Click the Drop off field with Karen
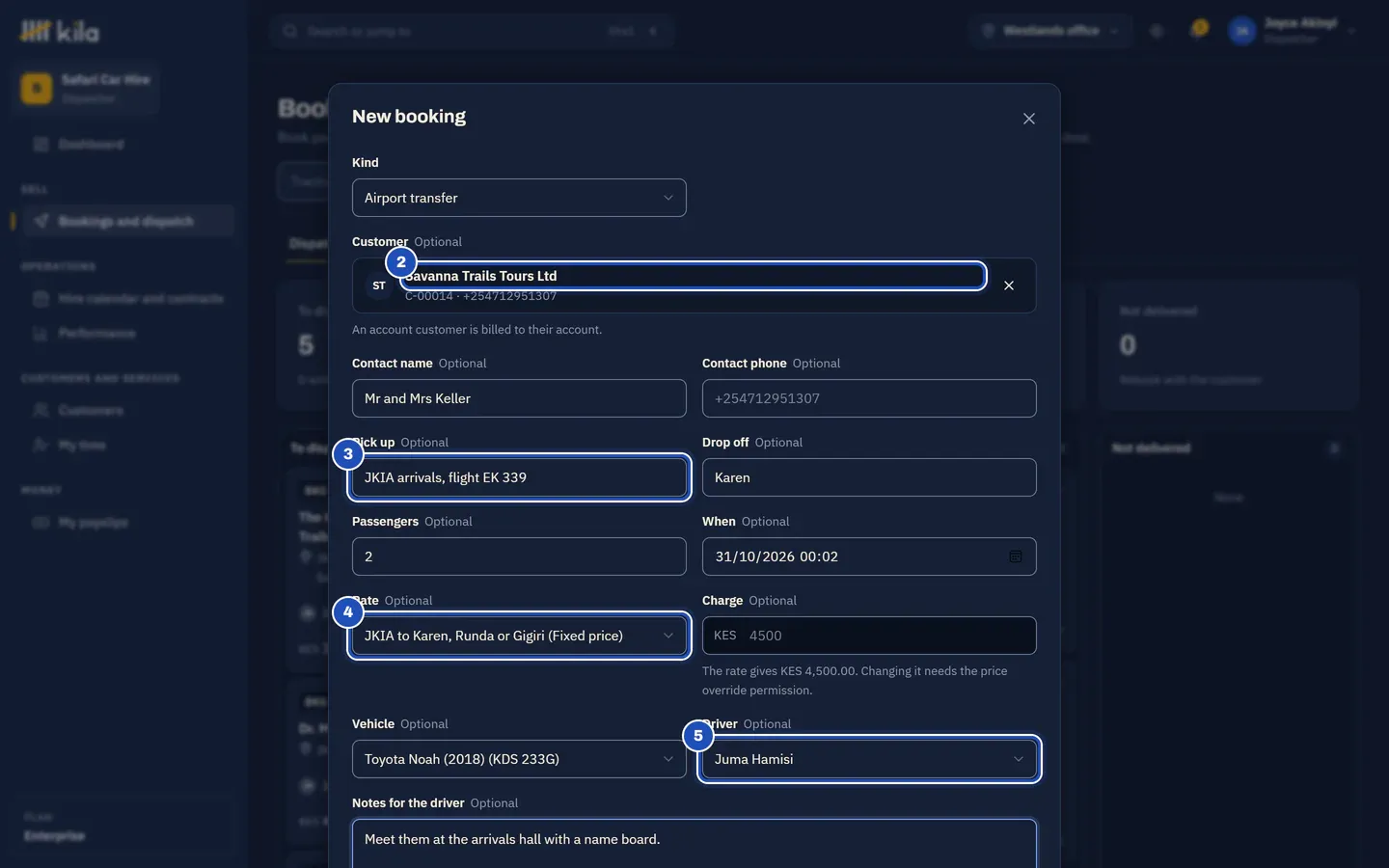The height and width of the screenshot is (868, 1389). (x=869, y=477)
